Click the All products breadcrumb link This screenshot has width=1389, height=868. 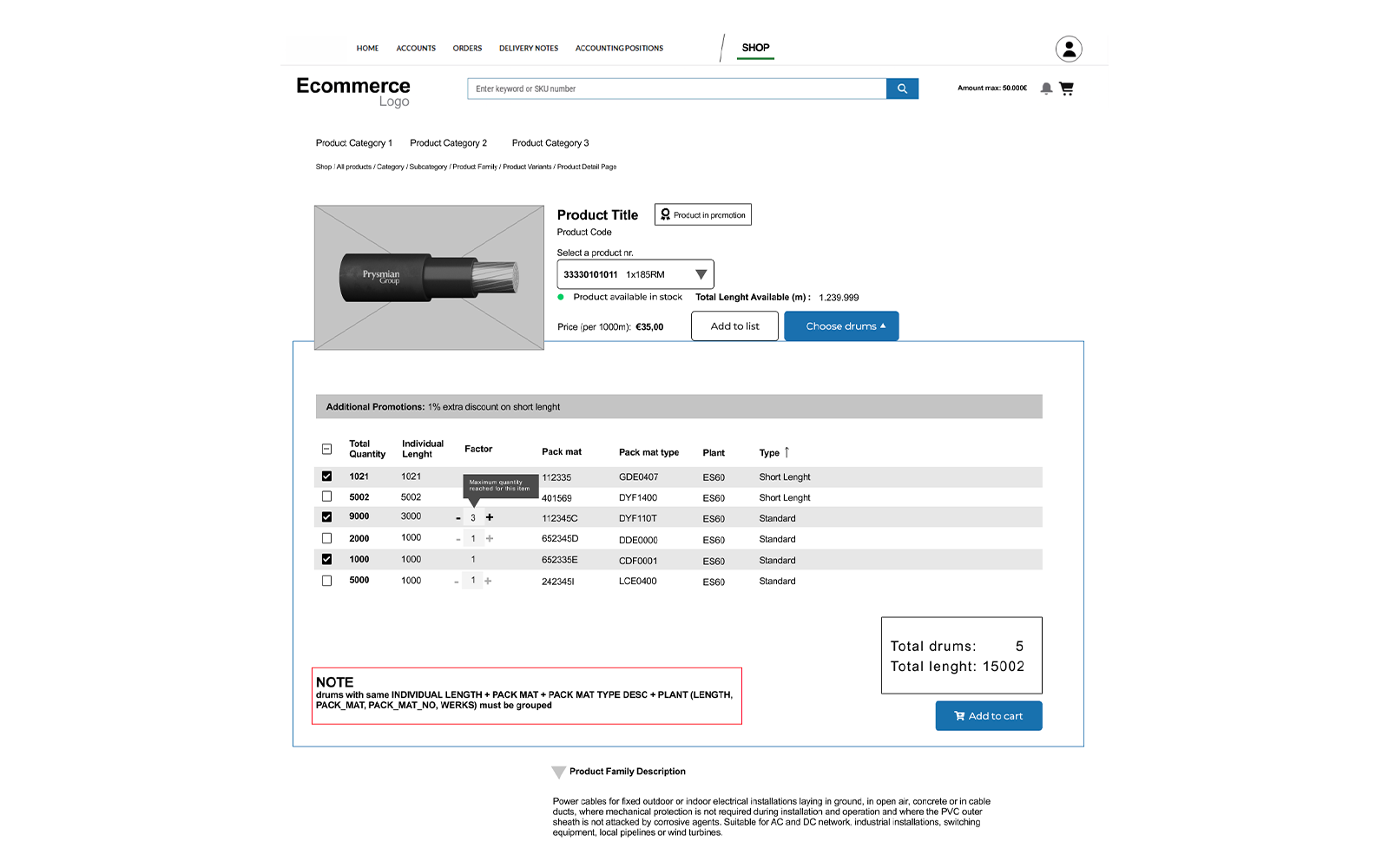coord(354,167)
